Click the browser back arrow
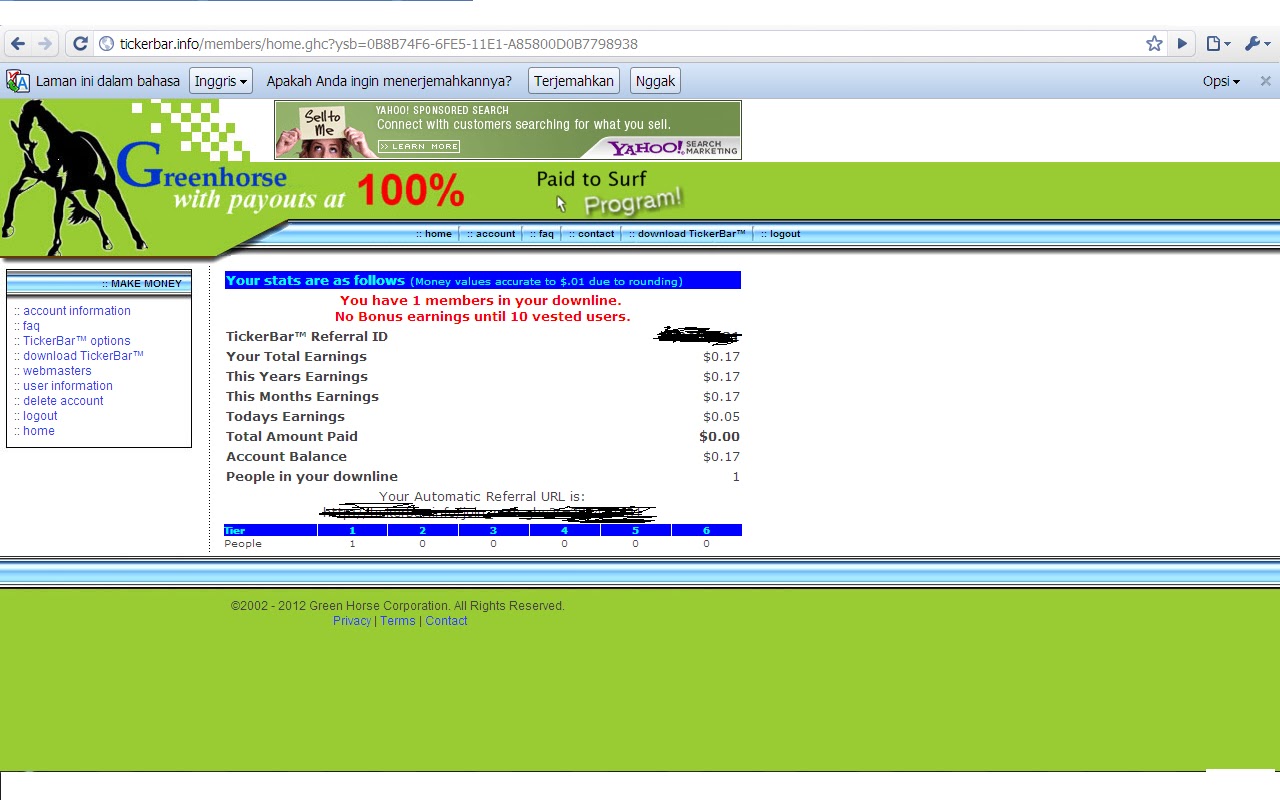Image resolution: width=1280 pixels, height=800 pixels. point(17,43)
